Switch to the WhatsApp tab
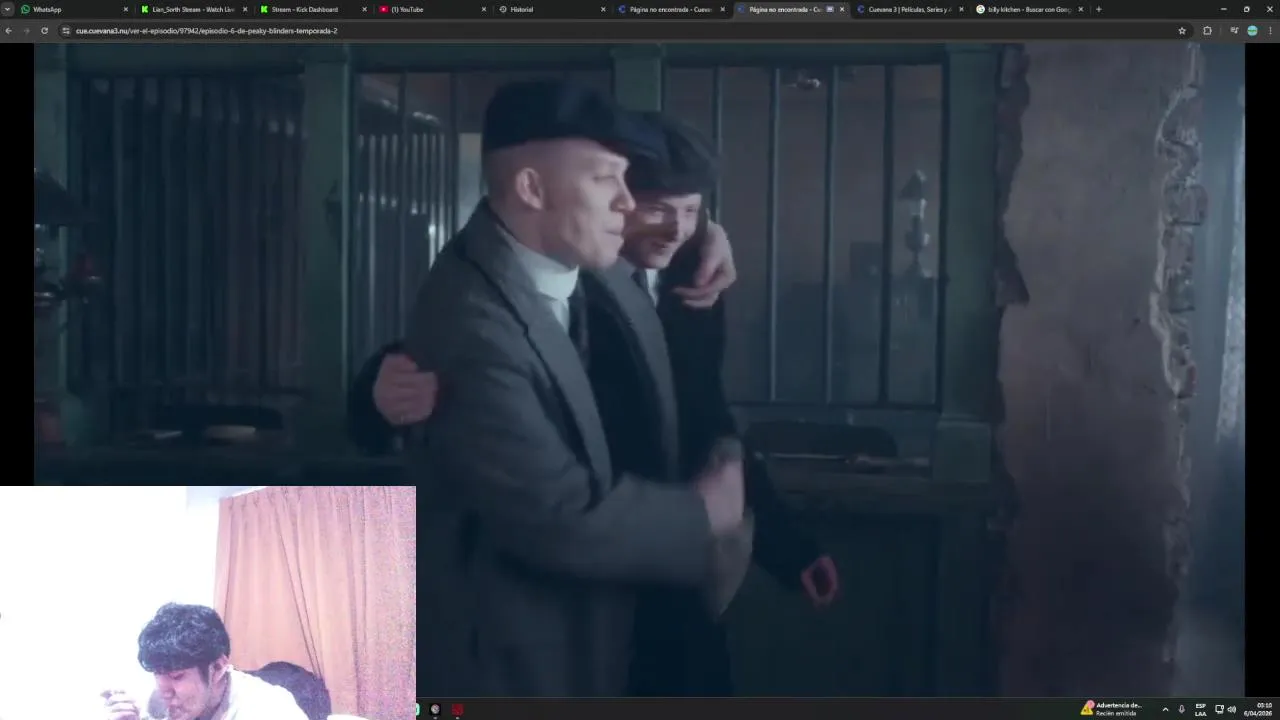 [x=75, y=9]
